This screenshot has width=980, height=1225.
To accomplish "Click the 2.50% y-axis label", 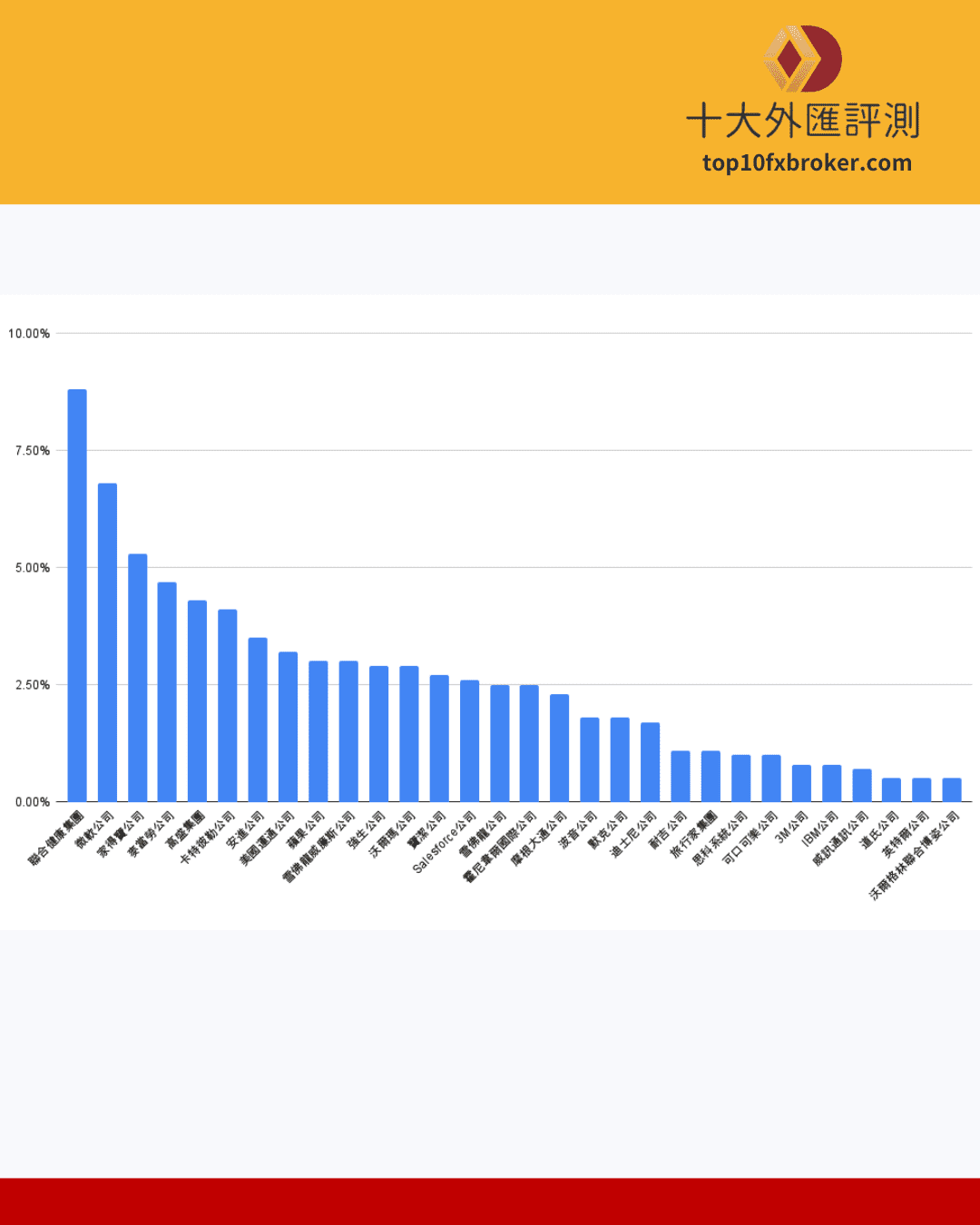I will 32,685.
